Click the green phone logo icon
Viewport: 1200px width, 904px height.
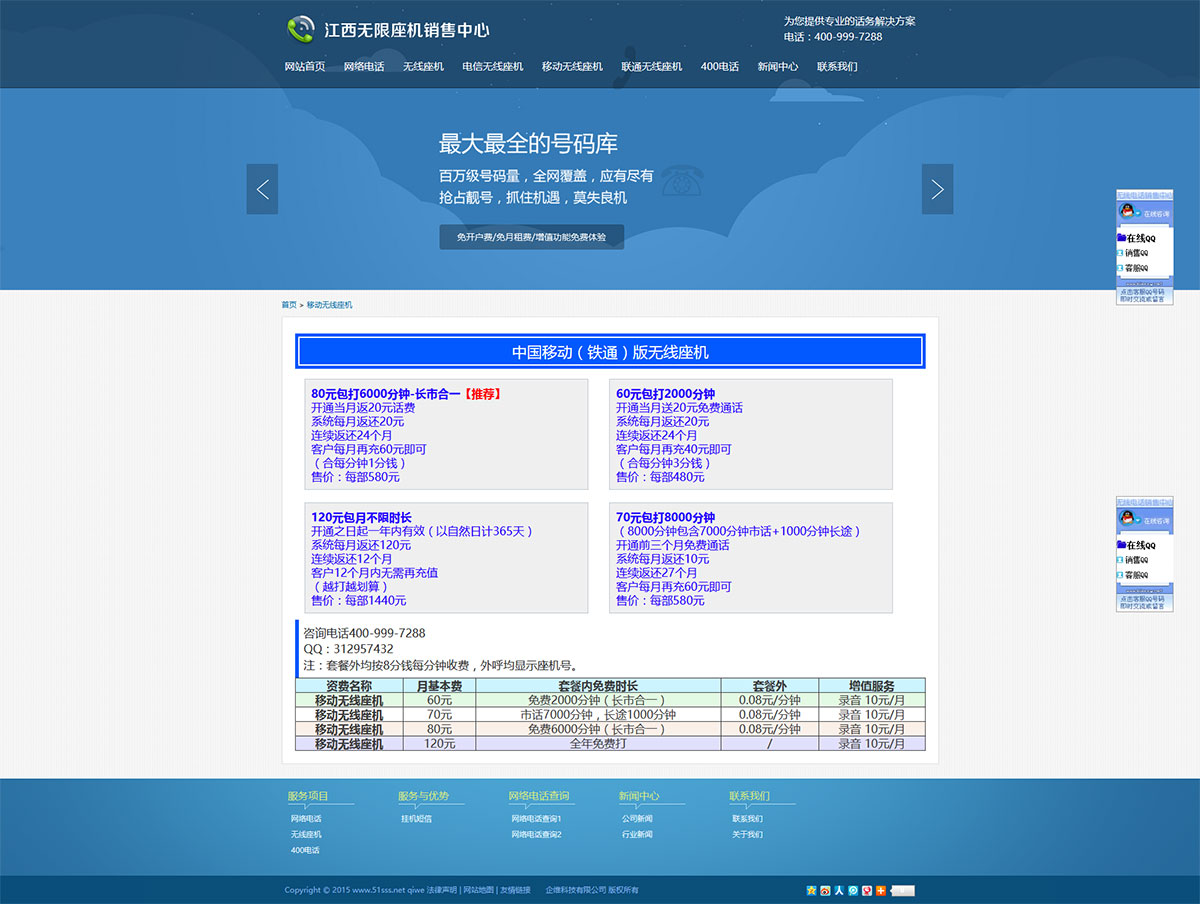(x=300, y=30)
